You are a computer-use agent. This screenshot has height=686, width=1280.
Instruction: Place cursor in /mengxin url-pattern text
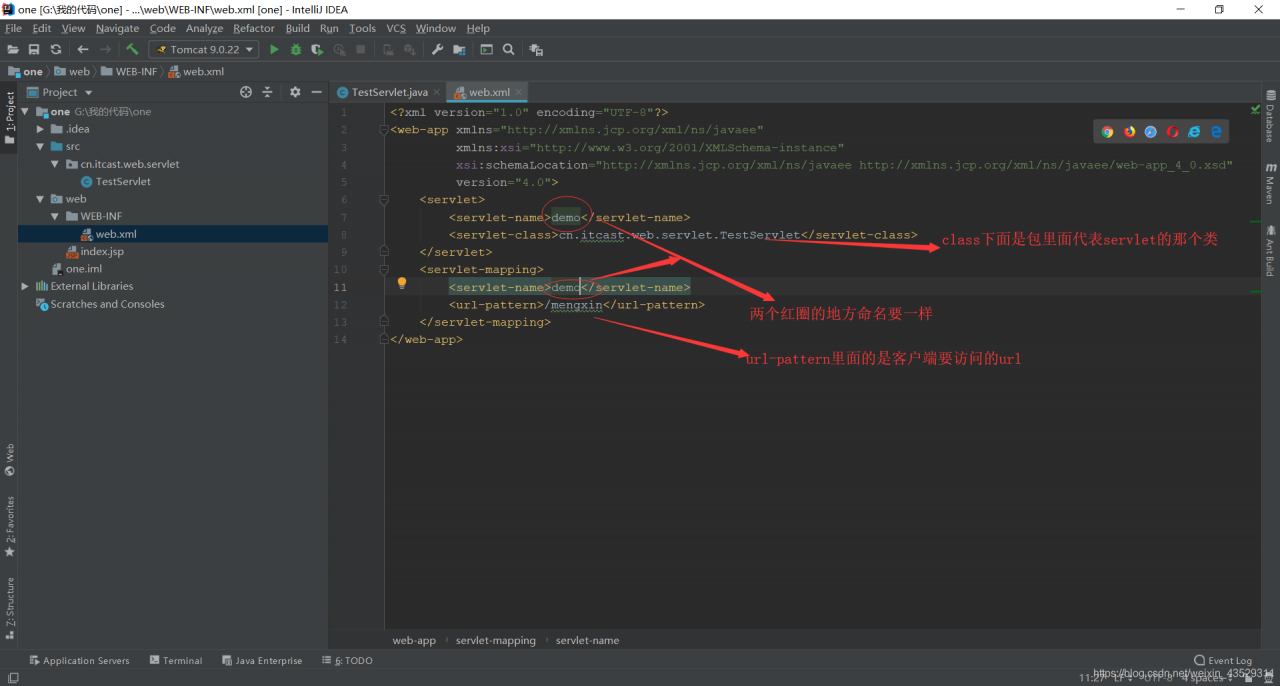[575, 305]
